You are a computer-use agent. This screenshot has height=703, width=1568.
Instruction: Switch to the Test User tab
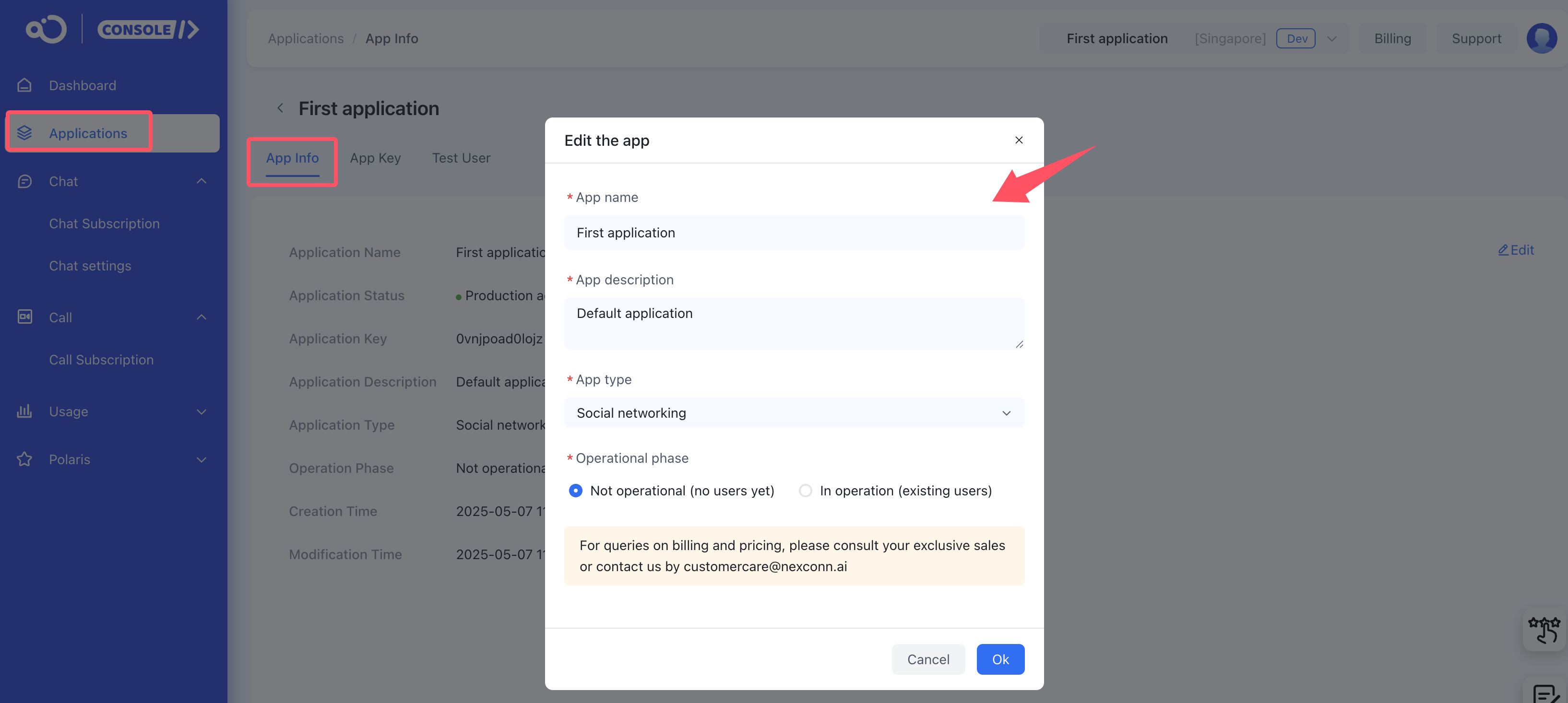coord(461,158)
